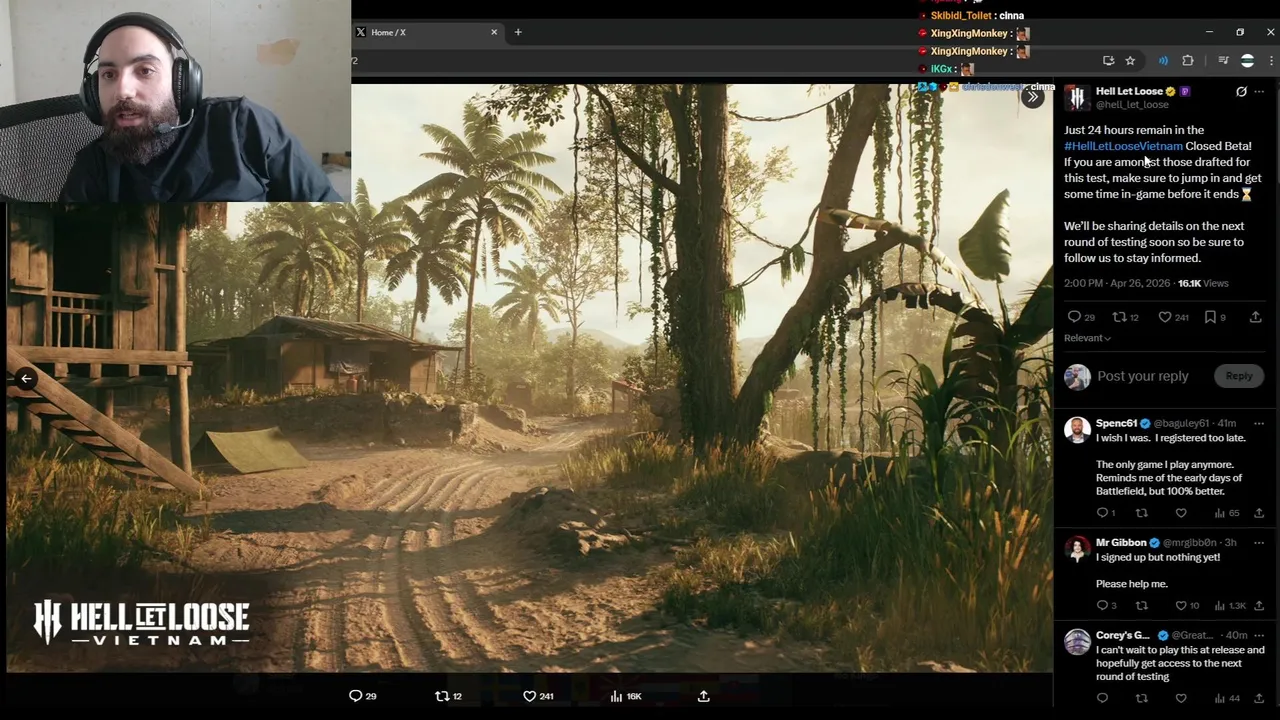Open the #HellLetLooseVietnam hashtag link

pos(1123,146)
